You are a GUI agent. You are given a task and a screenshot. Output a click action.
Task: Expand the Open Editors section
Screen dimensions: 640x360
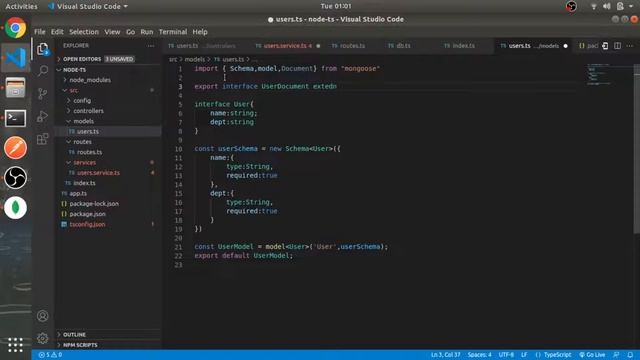[x=108, y=59]
